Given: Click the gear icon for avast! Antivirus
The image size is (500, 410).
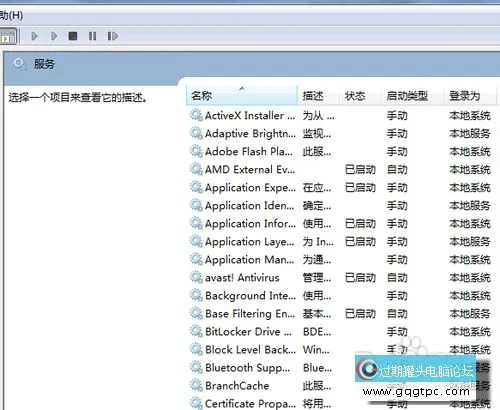Looking at the screenshot, I should 196,277.
